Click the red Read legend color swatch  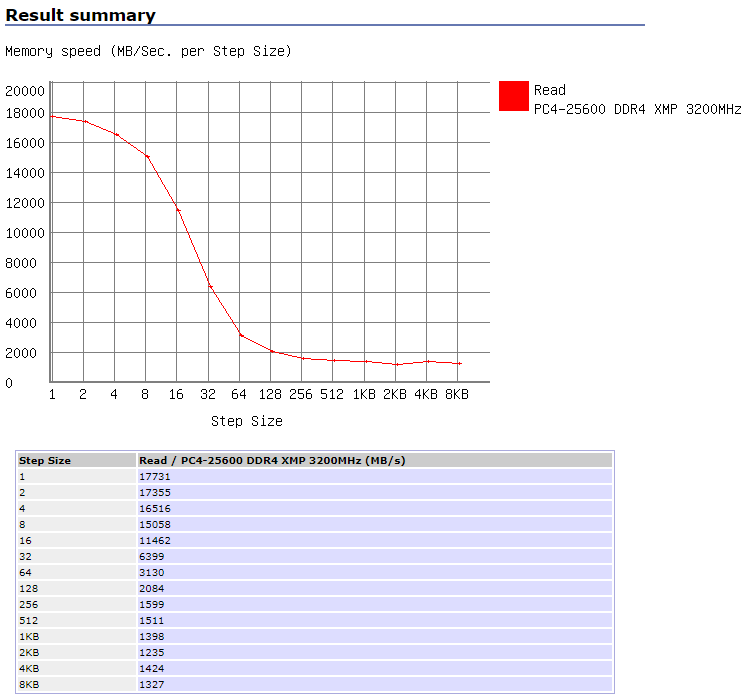513,96
